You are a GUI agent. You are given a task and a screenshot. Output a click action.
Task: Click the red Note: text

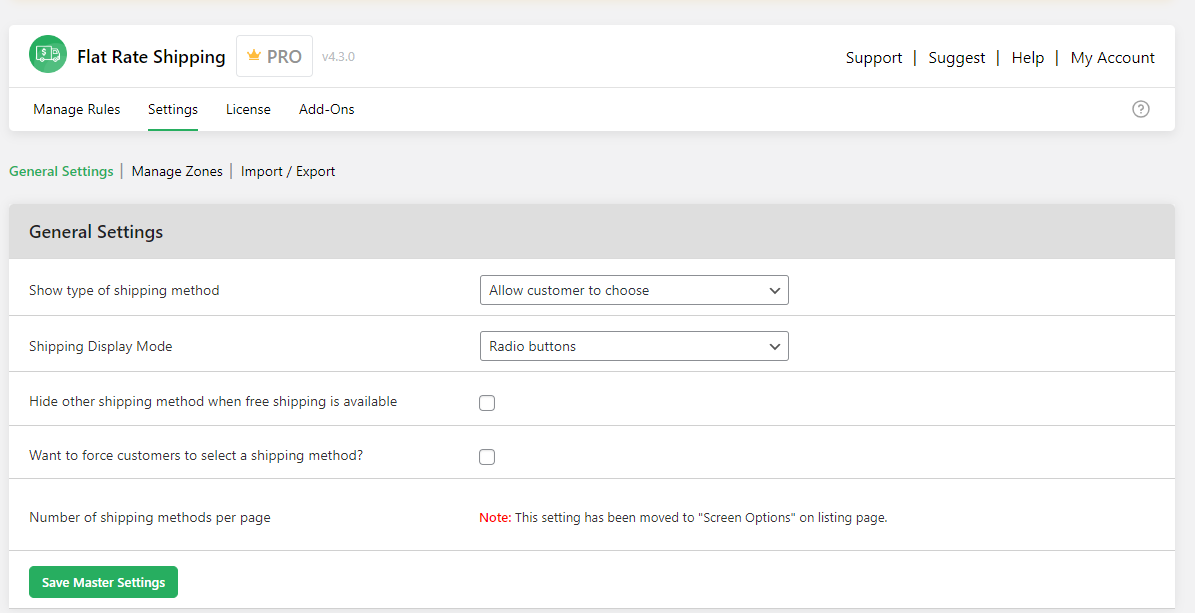pyautogui.click(x=495, y=518)
